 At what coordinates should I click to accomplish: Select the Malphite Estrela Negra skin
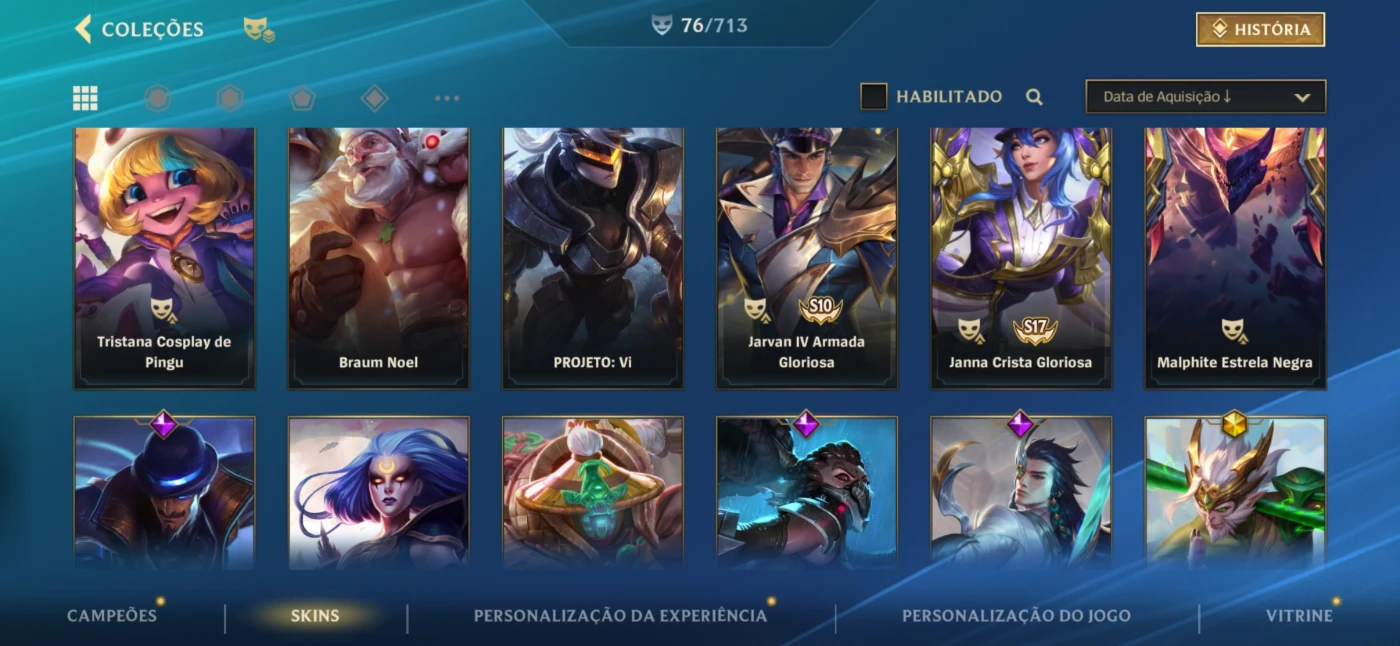tap(1235, 257)
